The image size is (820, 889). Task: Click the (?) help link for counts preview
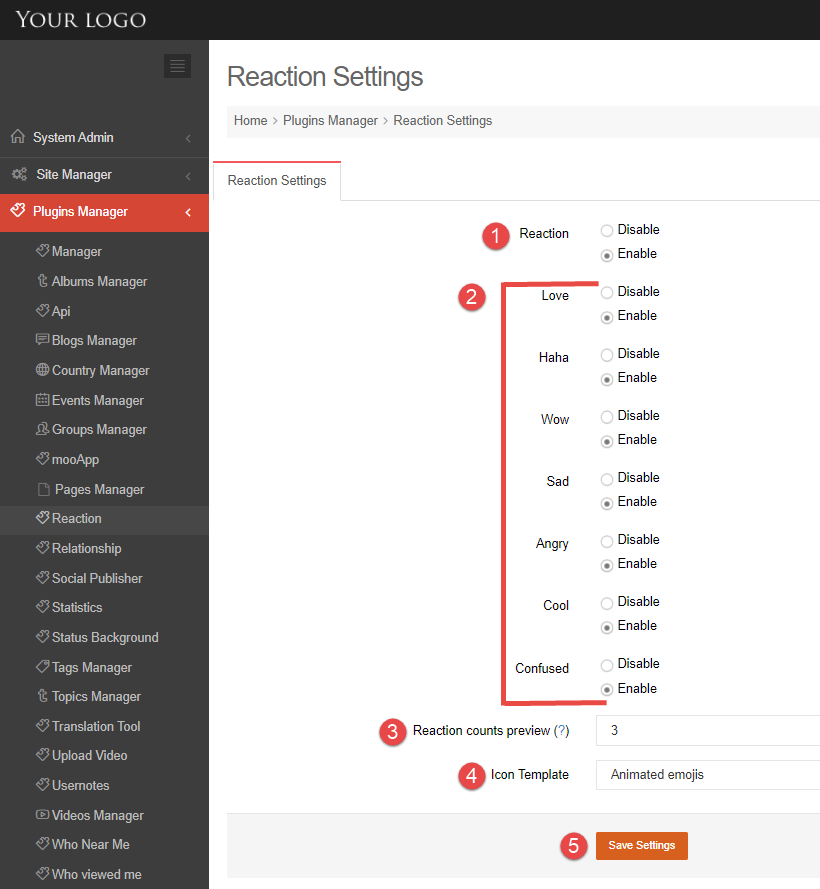pos(561,730)
